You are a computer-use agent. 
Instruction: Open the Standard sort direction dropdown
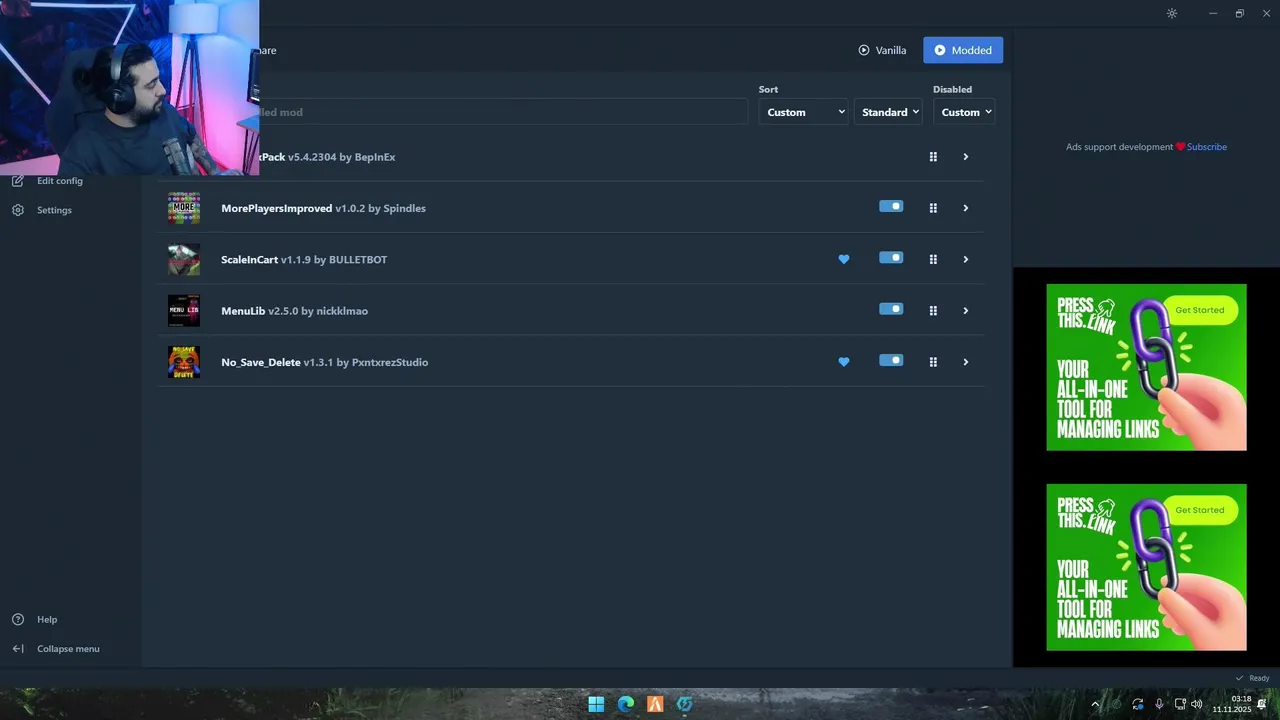coord(889,112)
